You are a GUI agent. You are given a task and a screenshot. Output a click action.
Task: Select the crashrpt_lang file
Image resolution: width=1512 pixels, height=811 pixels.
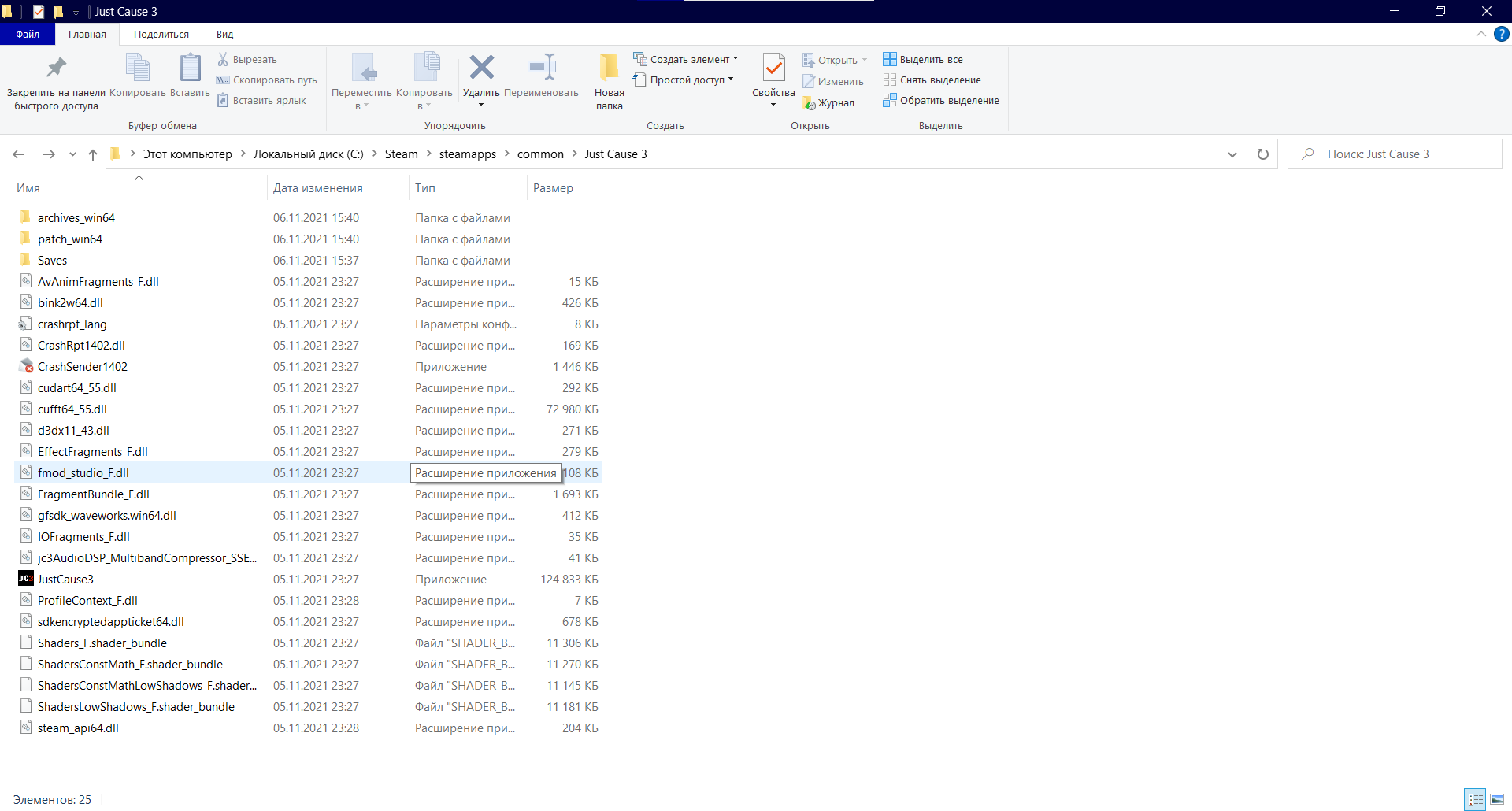[x=309, y=324]
